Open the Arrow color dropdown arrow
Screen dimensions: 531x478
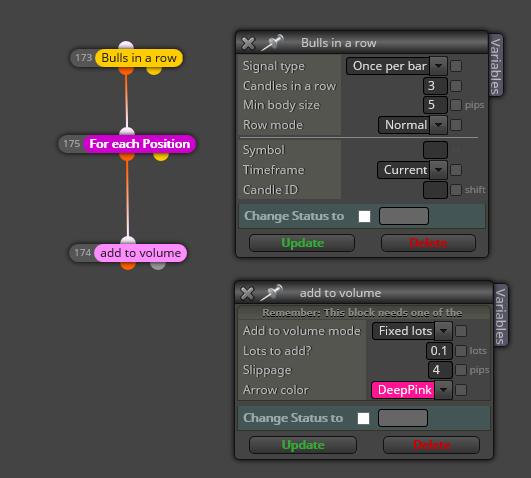point(444,390)
